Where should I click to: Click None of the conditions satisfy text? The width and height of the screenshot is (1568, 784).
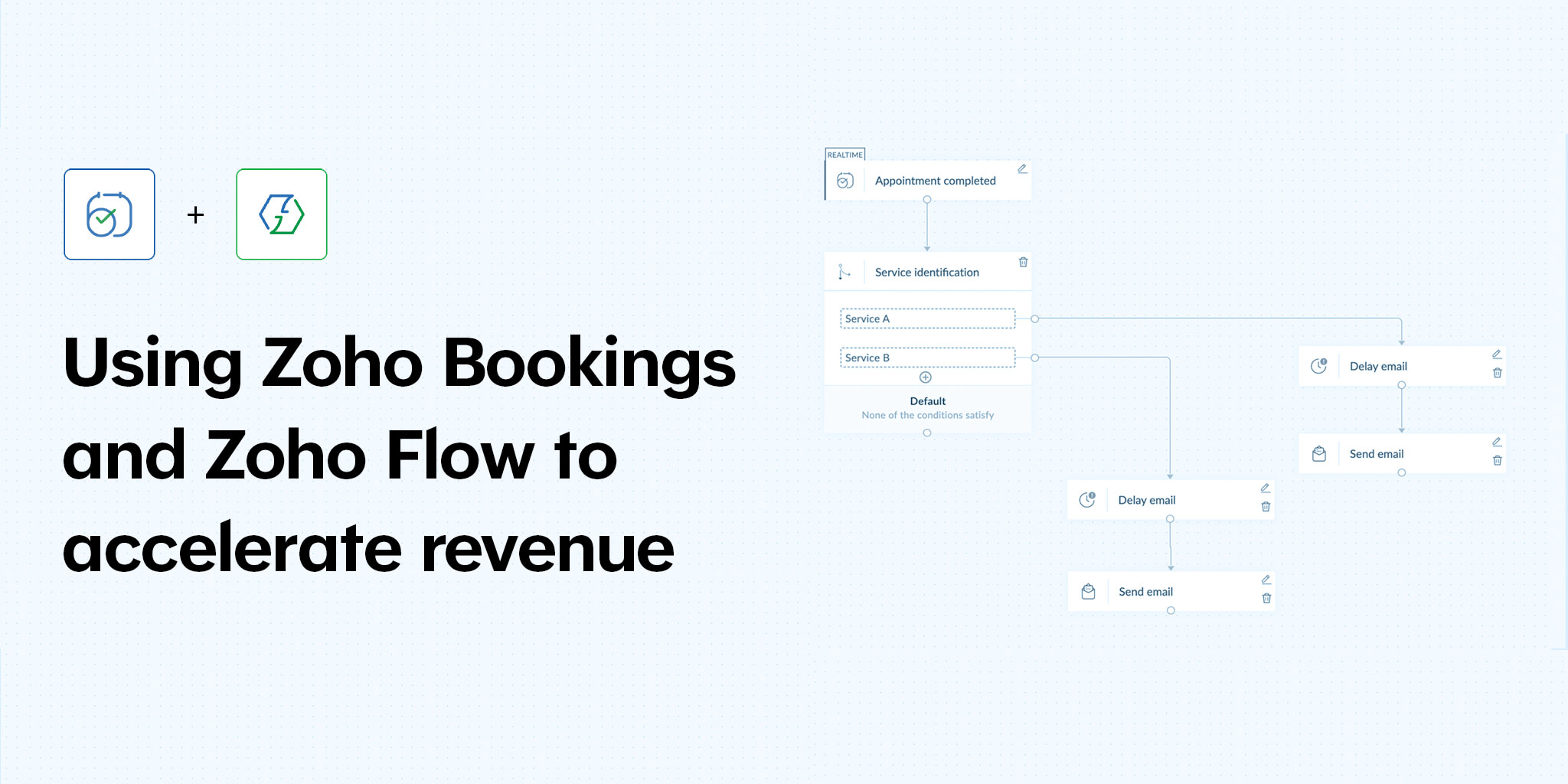click(x=927, y=415)
